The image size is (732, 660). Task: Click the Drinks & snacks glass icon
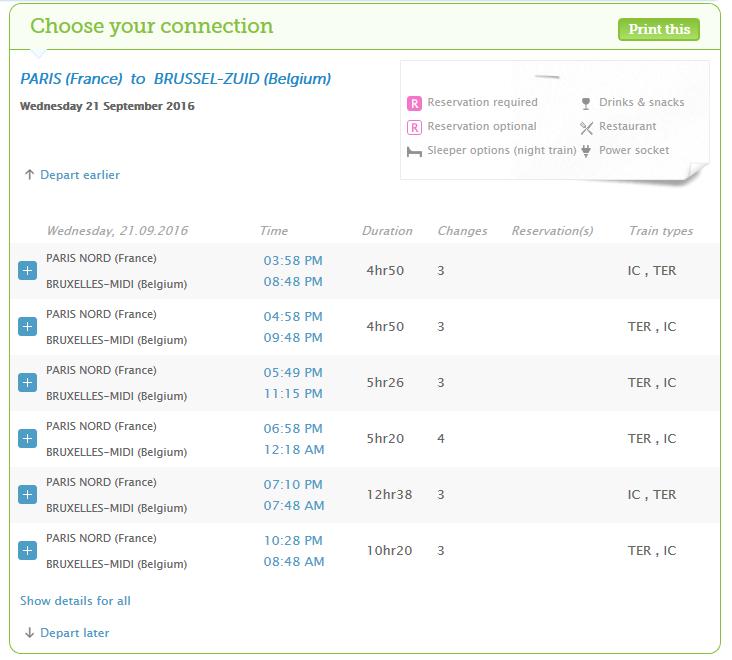click(x=587, y=103)
